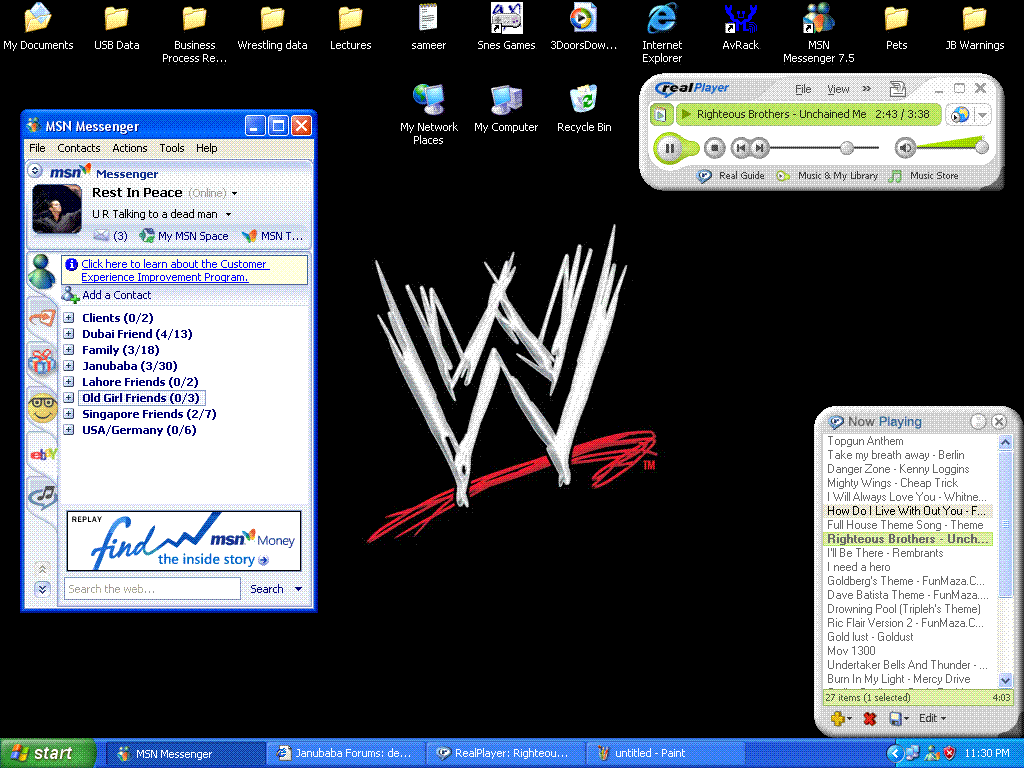This screenshot has width=1024, height=768.
Task: Expand the Lahore Friends group
Action: pos(69,382)
